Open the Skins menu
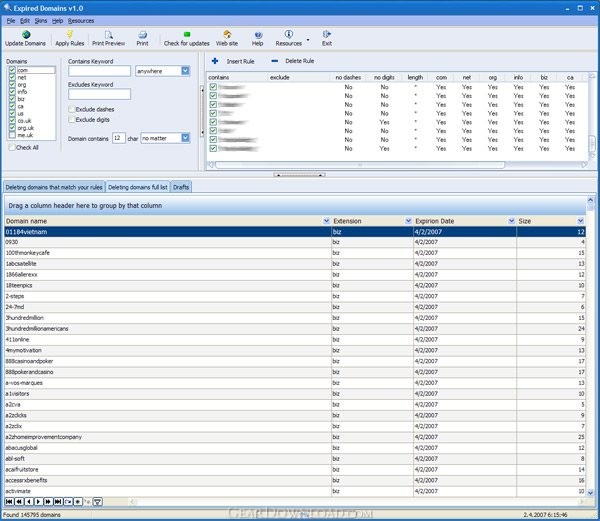The height and width of the screenshot is (521, 600). [x=41, y=21]
